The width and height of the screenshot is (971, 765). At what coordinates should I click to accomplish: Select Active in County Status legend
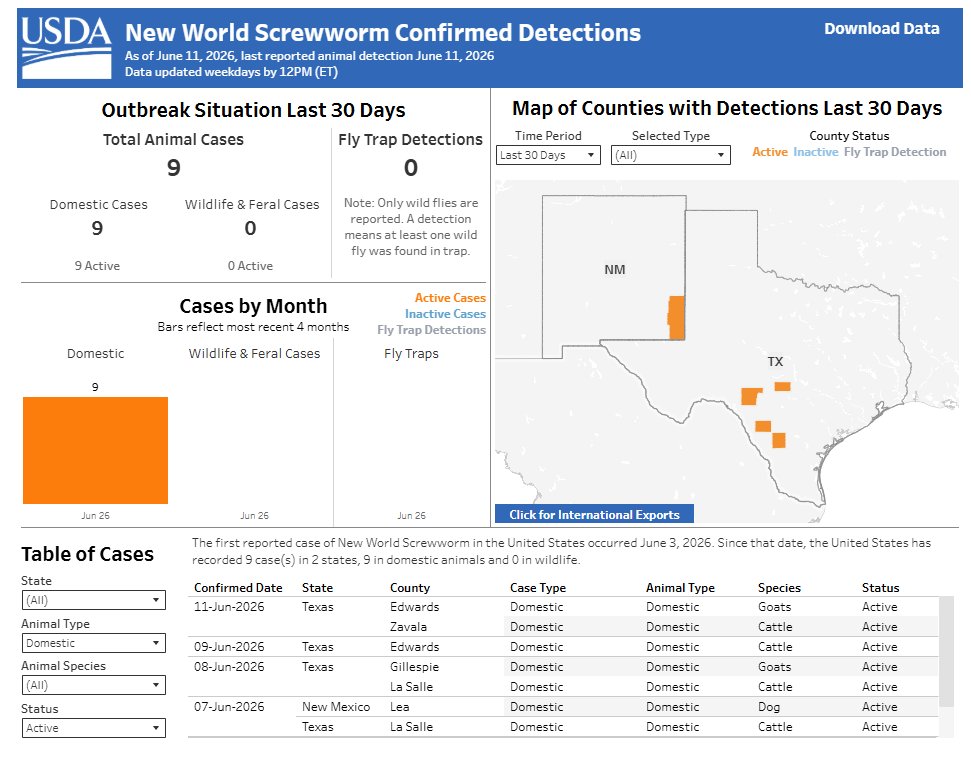[x=770, y=152]
